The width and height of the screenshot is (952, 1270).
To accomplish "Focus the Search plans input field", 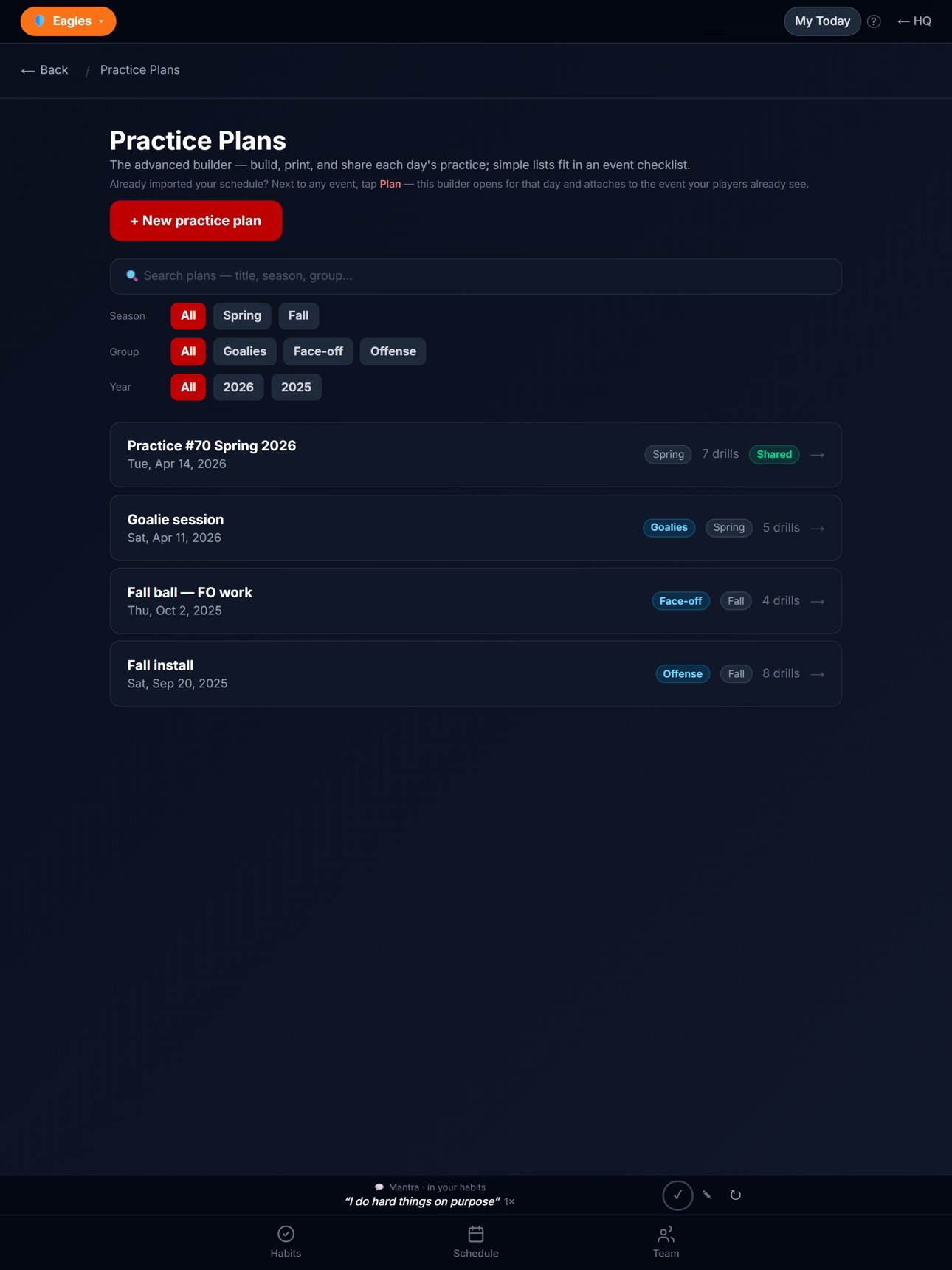I will [476, 276].
